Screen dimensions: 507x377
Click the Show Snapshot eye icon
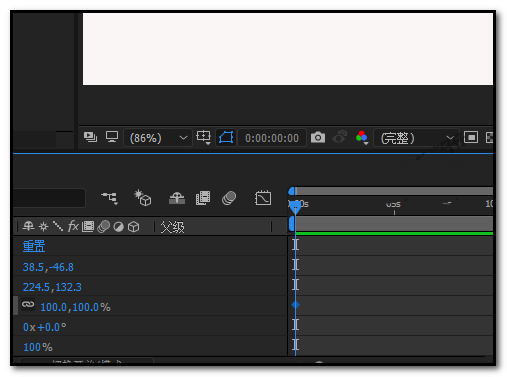[340, 137]
